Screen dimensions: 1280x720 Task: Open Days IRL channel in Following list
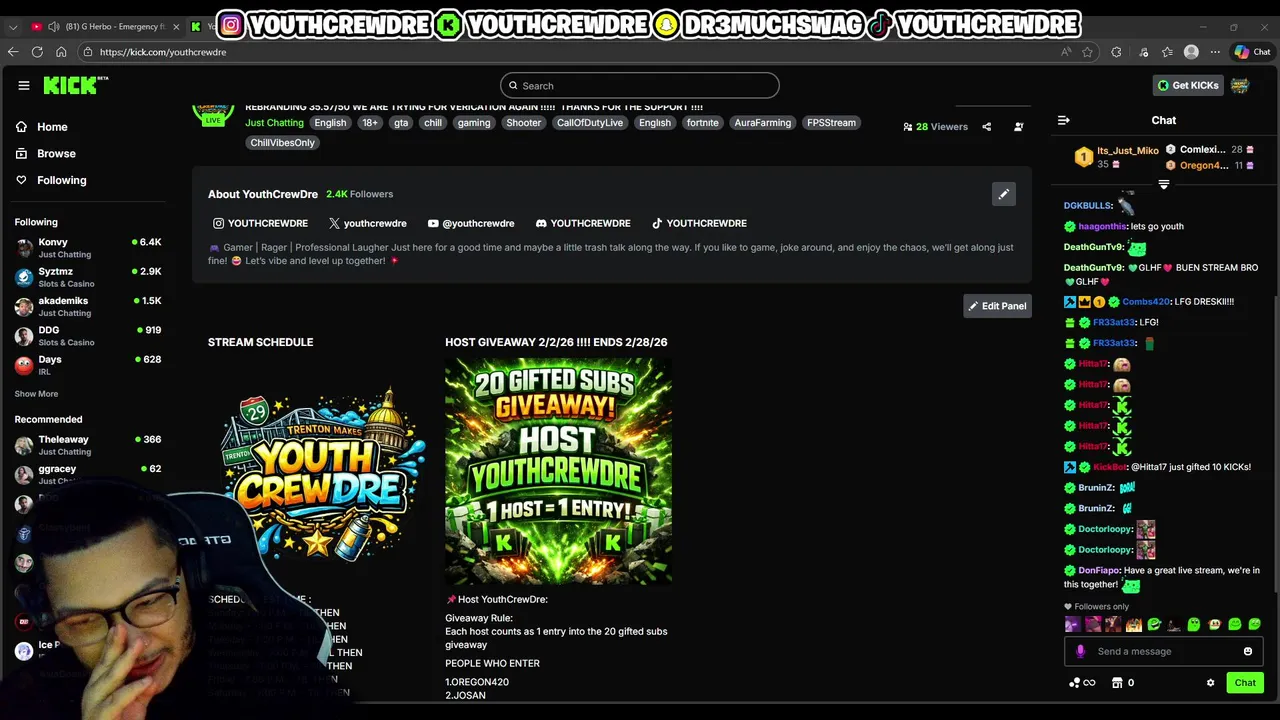point(88,365)
